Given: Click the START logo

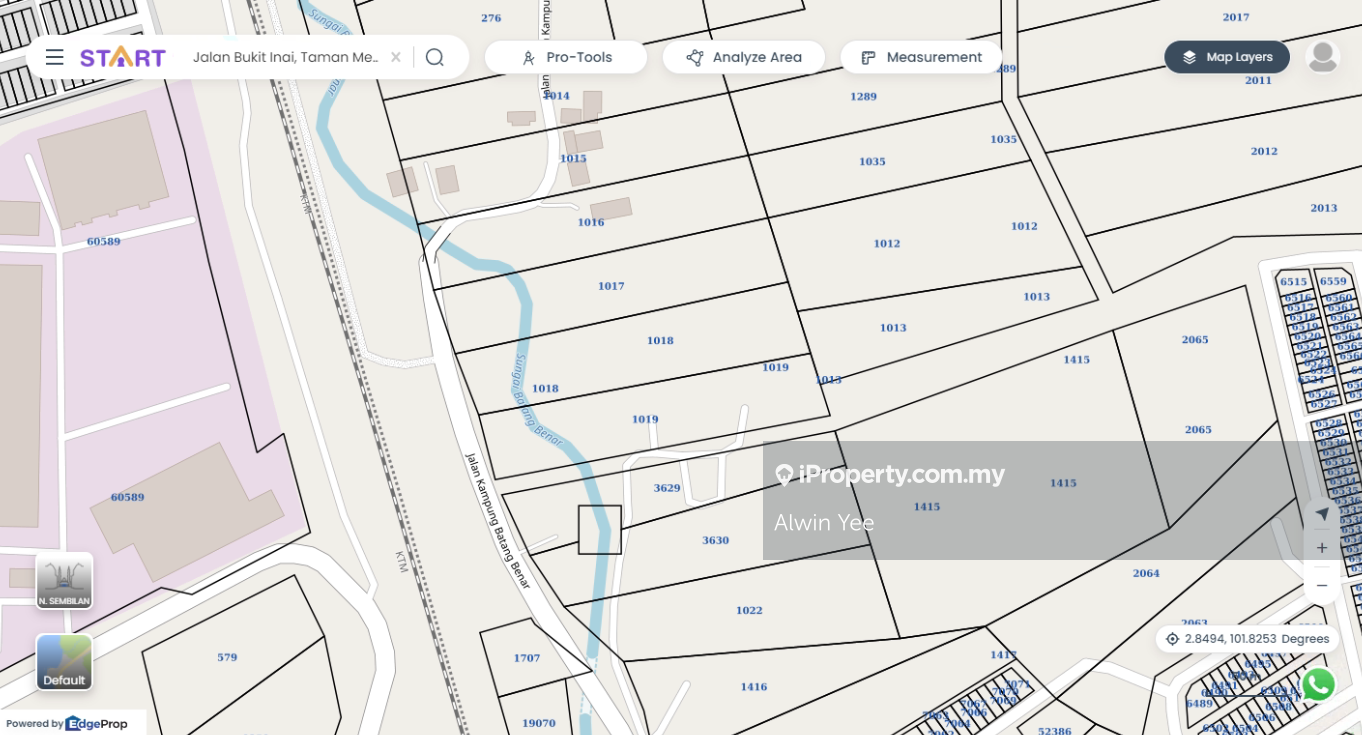Looking at the screenshot, I should (123, 57).
